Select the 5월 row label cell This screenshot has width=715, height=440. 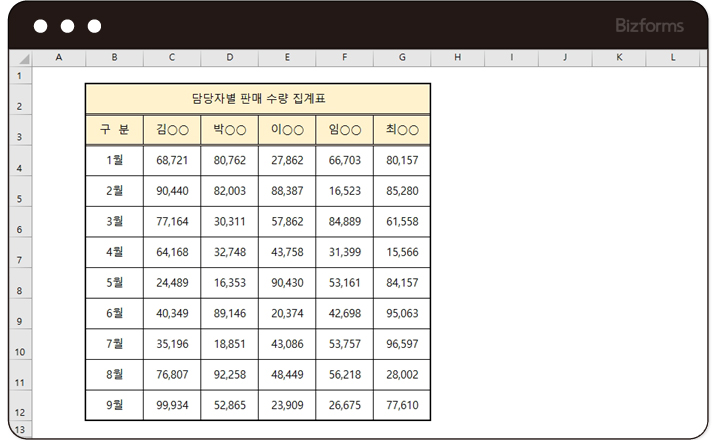click(x=114, y=283)
